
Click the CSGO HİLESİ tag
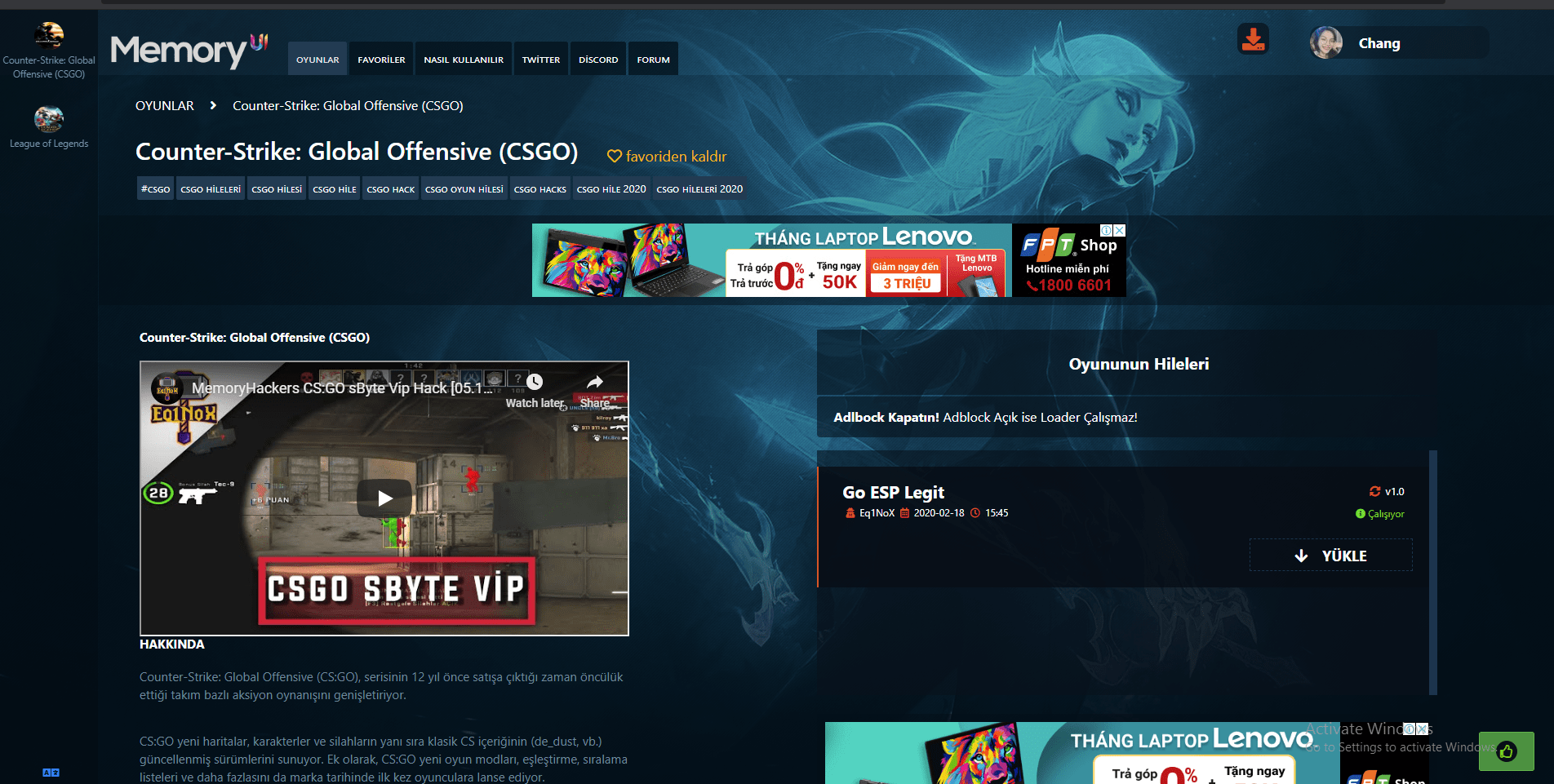click(277, 189)
